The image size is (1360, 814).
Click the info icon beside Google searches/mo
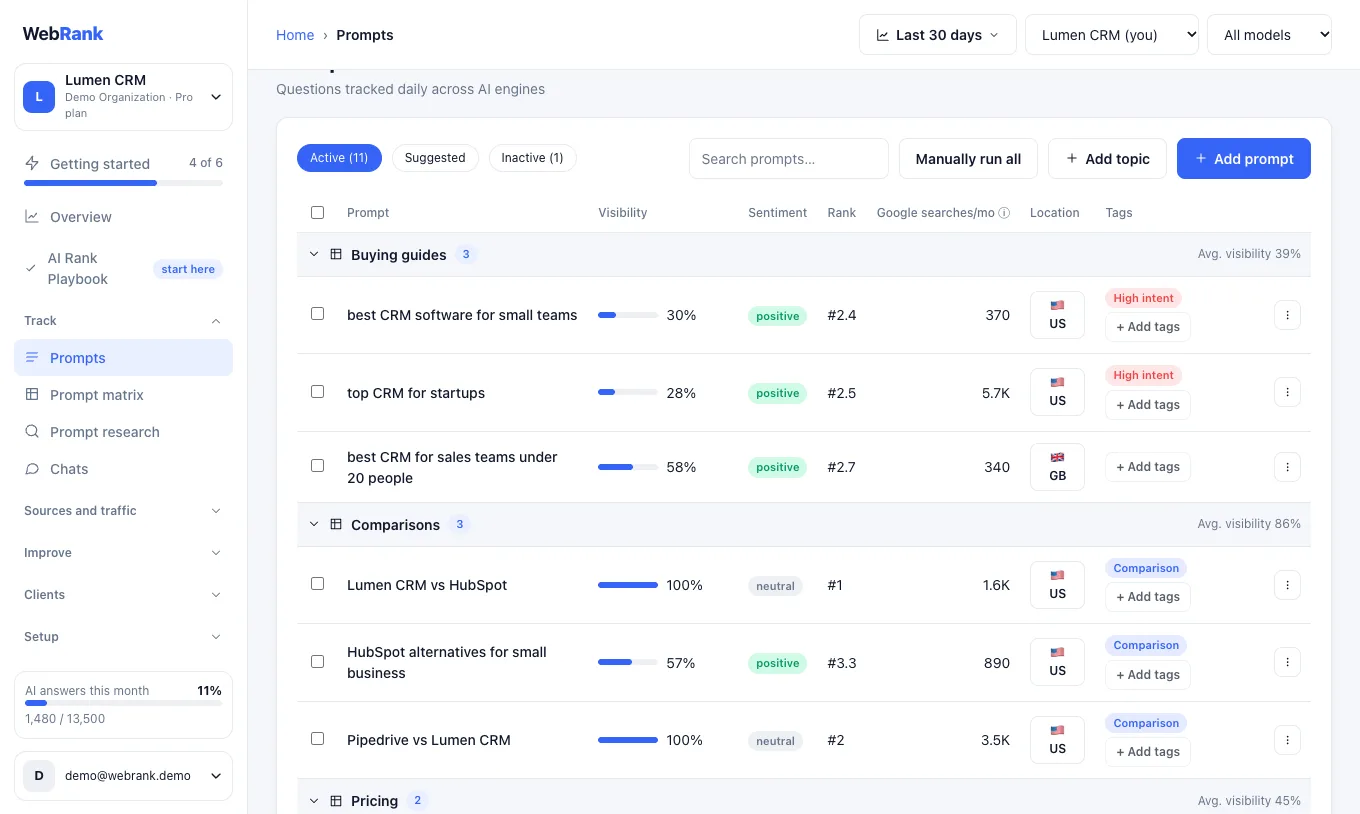1004,213
